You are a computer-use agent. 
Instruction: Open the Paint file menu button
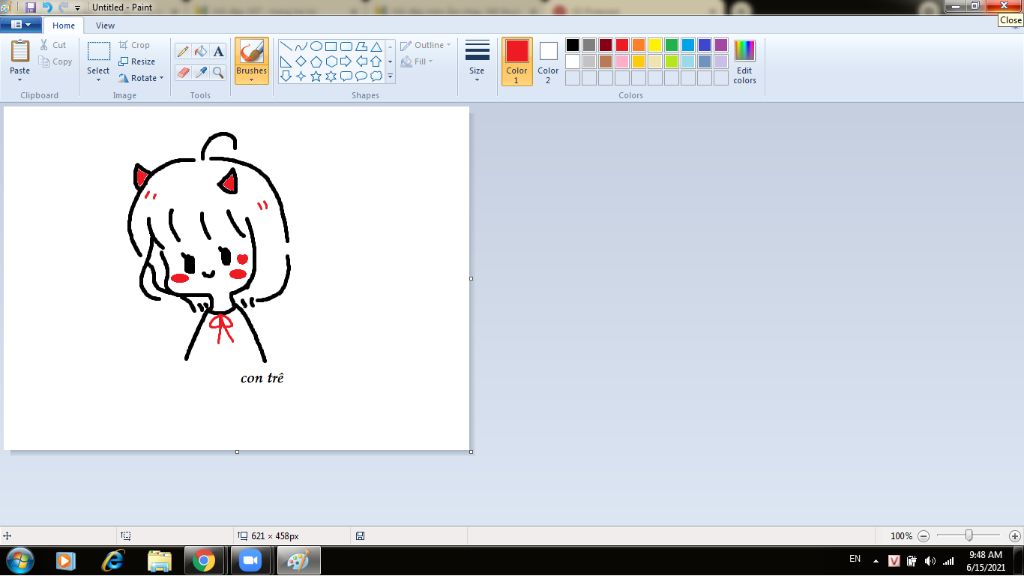[21, 25]
